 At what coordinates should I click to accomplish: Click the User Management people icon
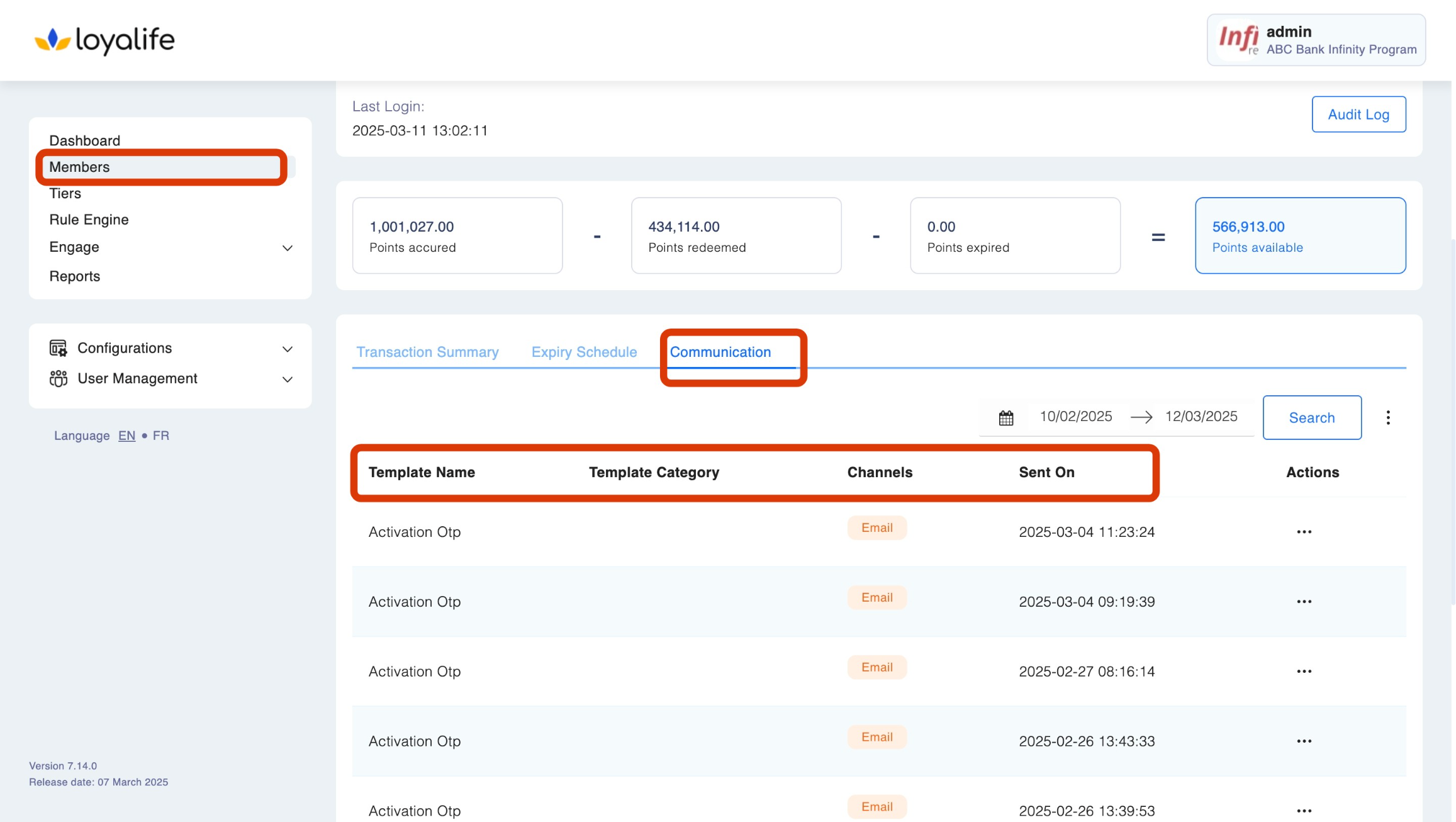click(58, 378)
